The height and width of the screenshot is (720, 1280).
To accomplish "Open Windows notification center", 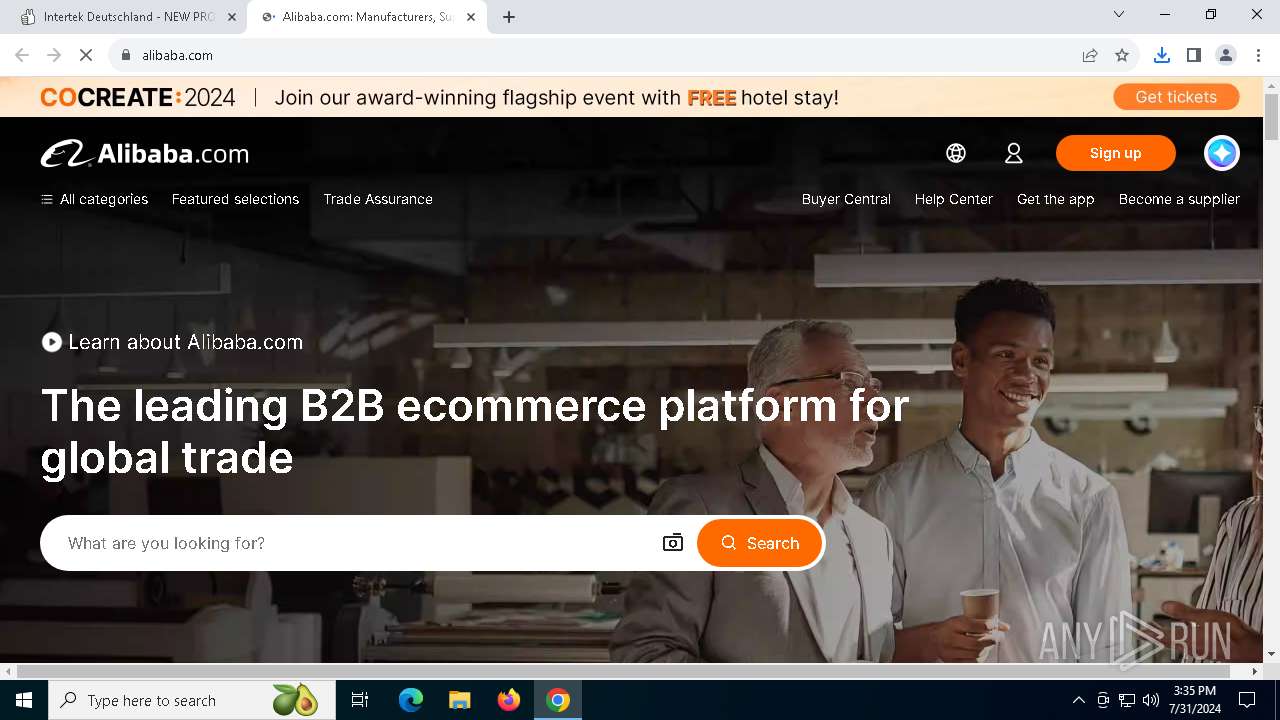I will tap(1247, 700).
